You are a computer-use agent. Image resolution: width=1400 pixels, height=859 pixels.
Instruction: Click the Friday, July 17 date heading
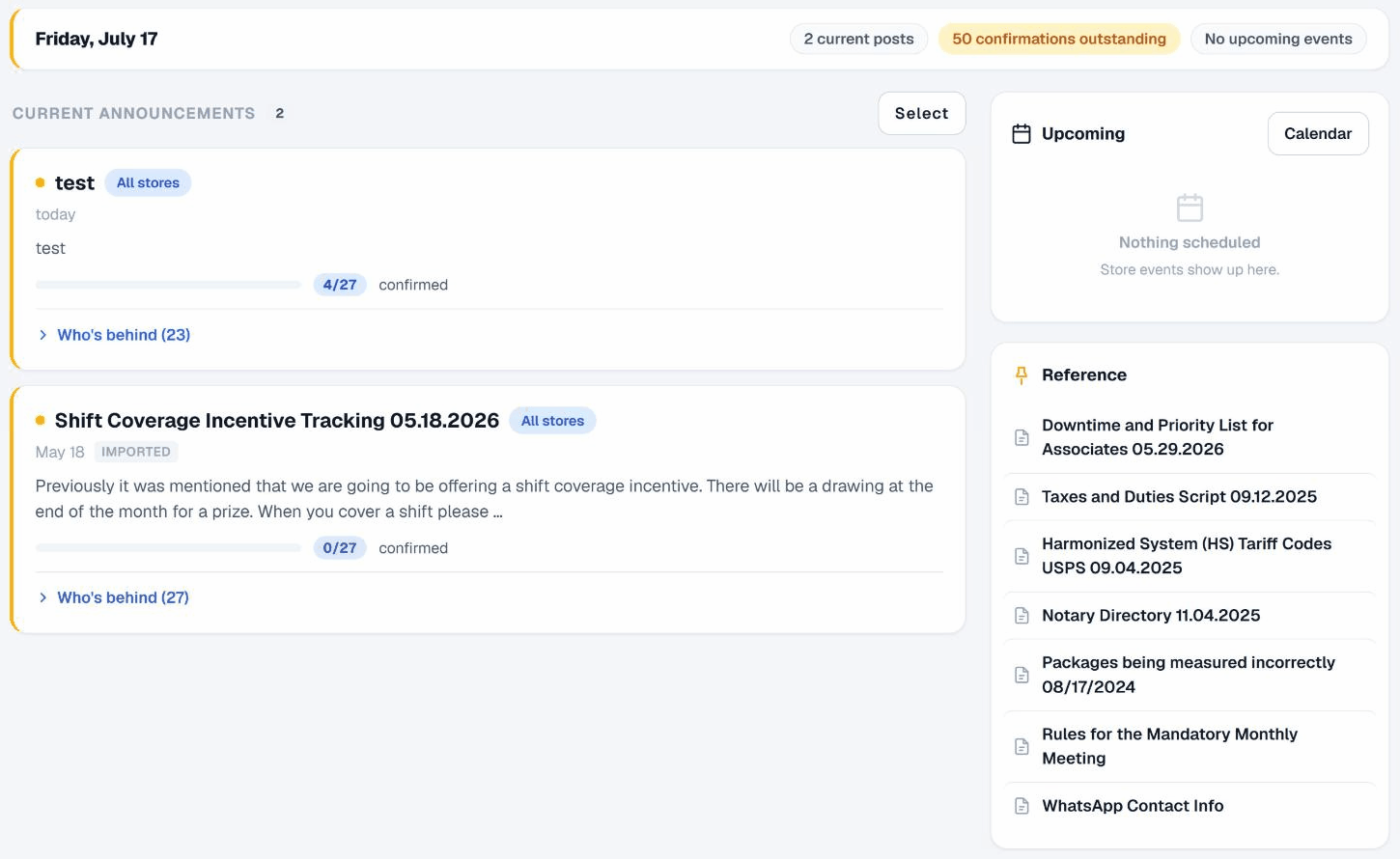(x=97, y=39)
